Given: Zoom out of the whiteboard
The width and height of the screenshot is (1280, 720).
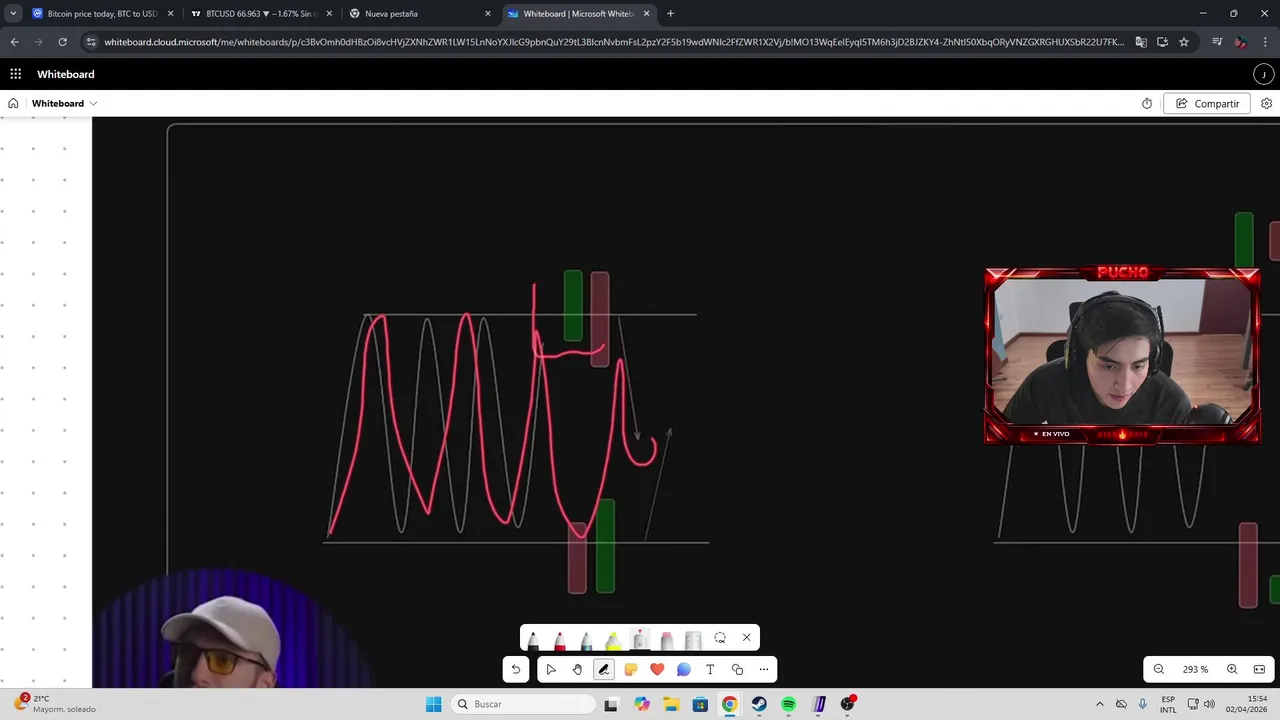Looking at the screenshot, I should (x=1159, y=669).
